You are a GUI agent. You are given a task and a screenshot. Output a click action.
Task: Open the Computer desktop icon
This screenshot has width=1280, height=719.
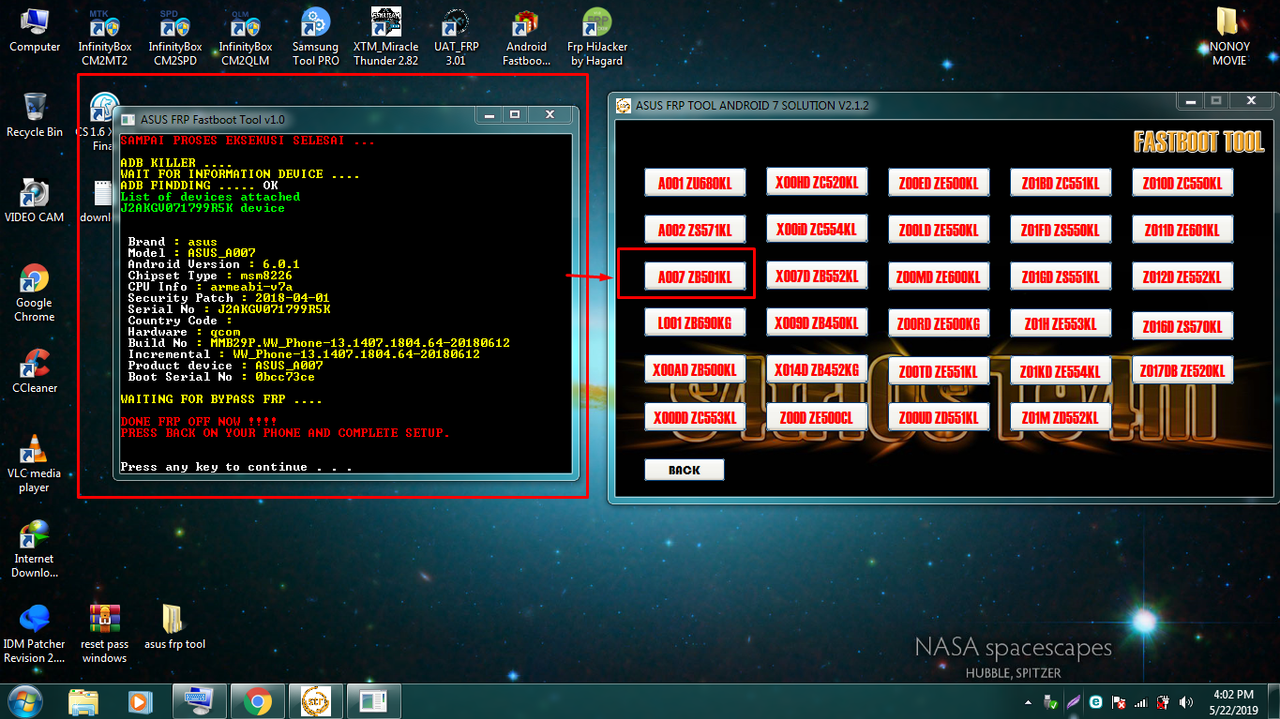click(x=35, y=30)
